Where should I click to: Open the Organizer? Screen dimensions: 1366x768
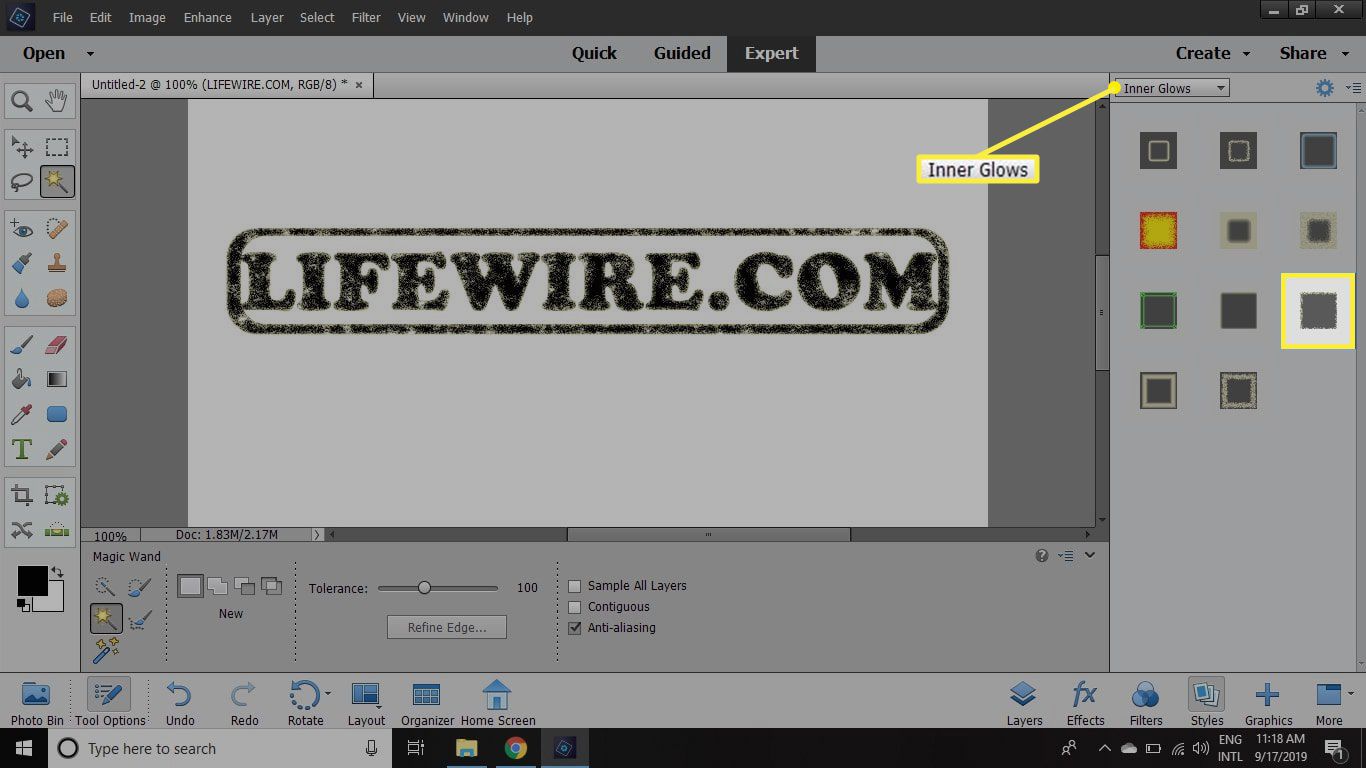(x=427, y=702)
